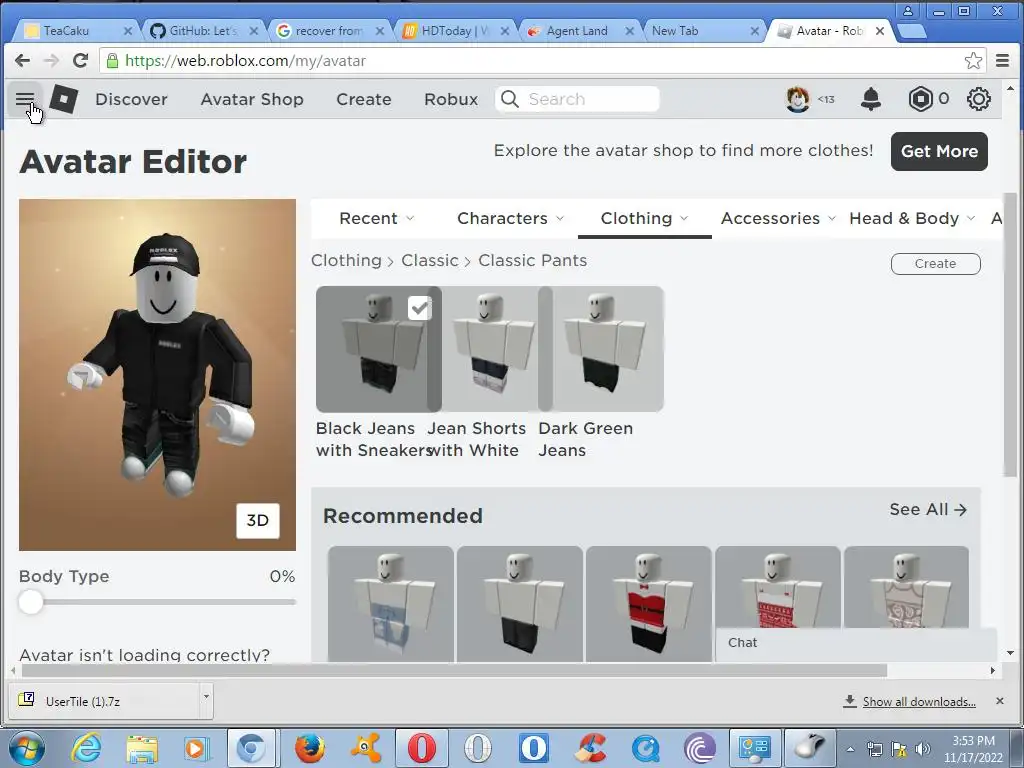Select the red recommended outfit thumbnail

tap(648, 604)
